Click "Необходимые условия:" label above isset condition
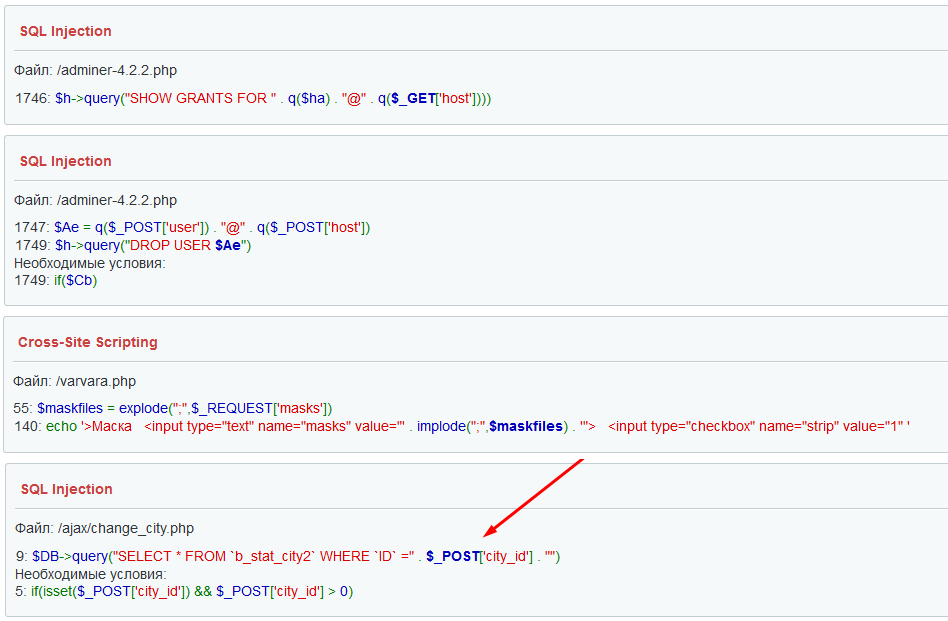The height and width of the screenshot is (621, 948). pyautogui.click(x=91, y=574)
